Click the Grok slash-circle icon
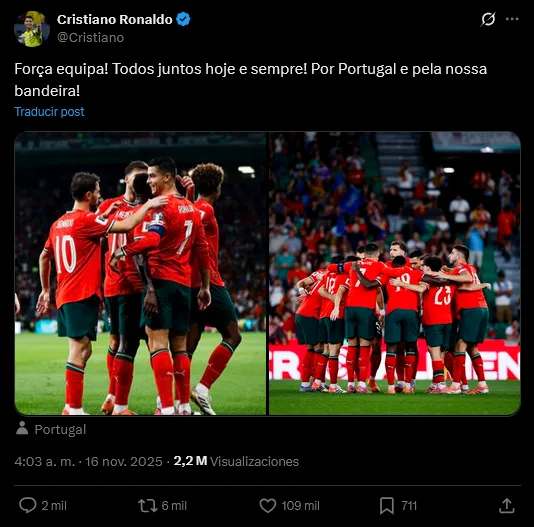534x527 pixels. (x=488, y=19)
